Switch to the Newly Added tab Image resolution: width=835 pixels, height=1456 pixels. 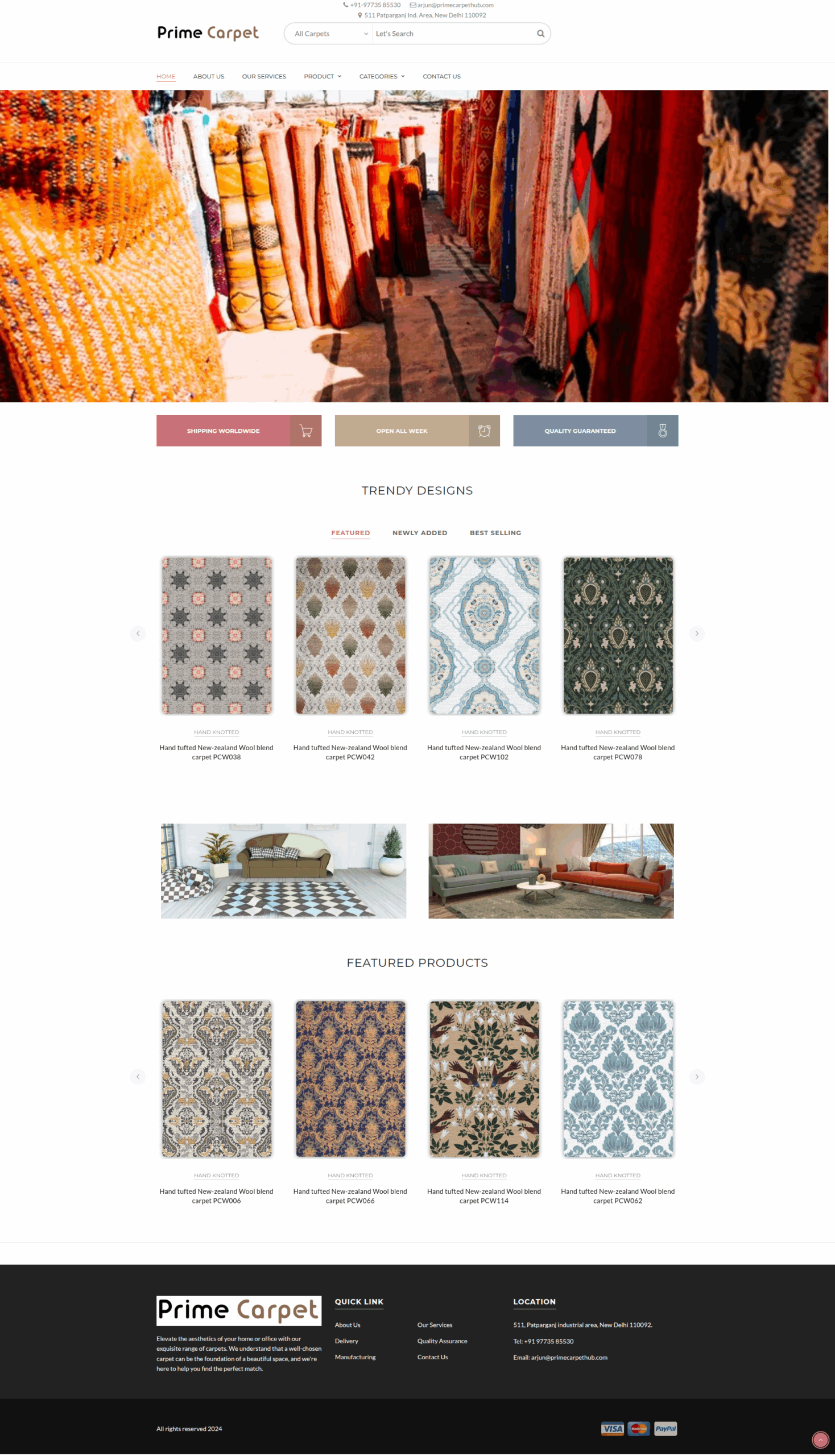tap(420, 533)
